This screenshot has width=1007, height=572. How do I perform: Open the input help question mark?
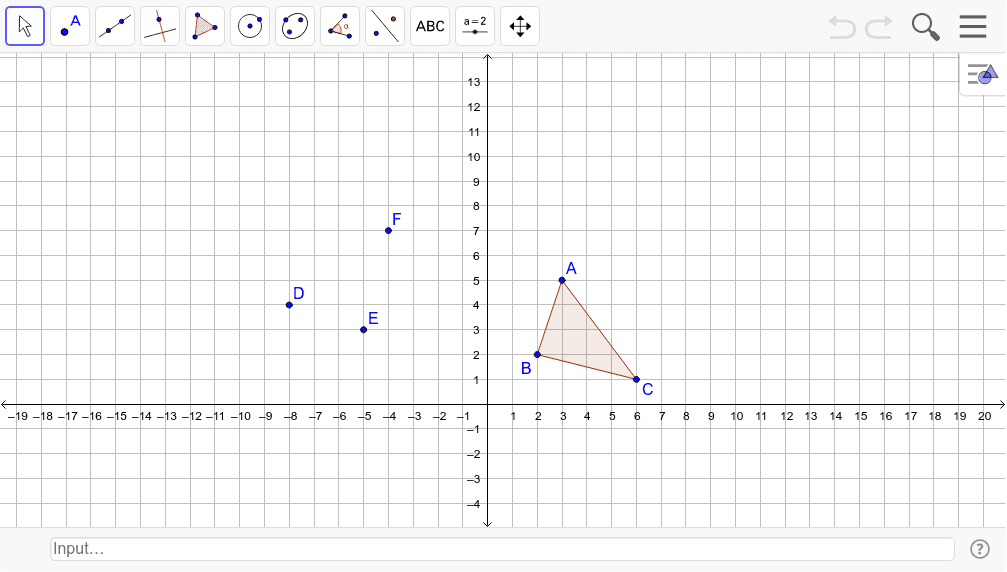[980, 549]
